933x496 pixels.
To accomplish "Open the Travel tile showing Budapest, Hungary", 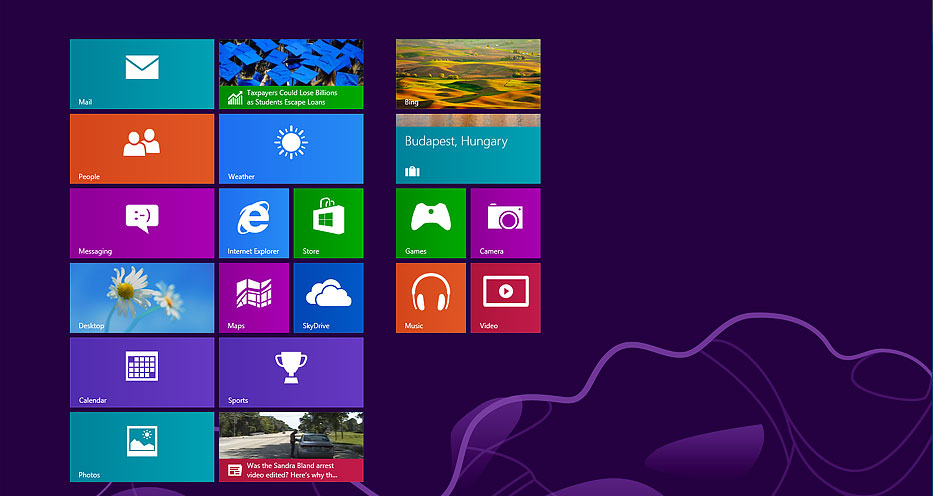I will click(x=468, y=149).
